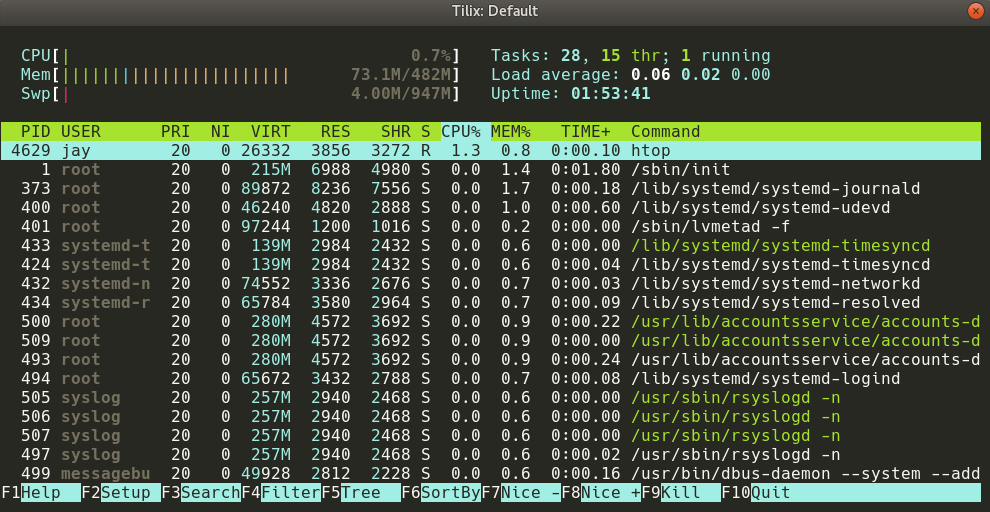
Task: Select the systemd-timesyncd row with PID 433
Action: coord(491,246)
